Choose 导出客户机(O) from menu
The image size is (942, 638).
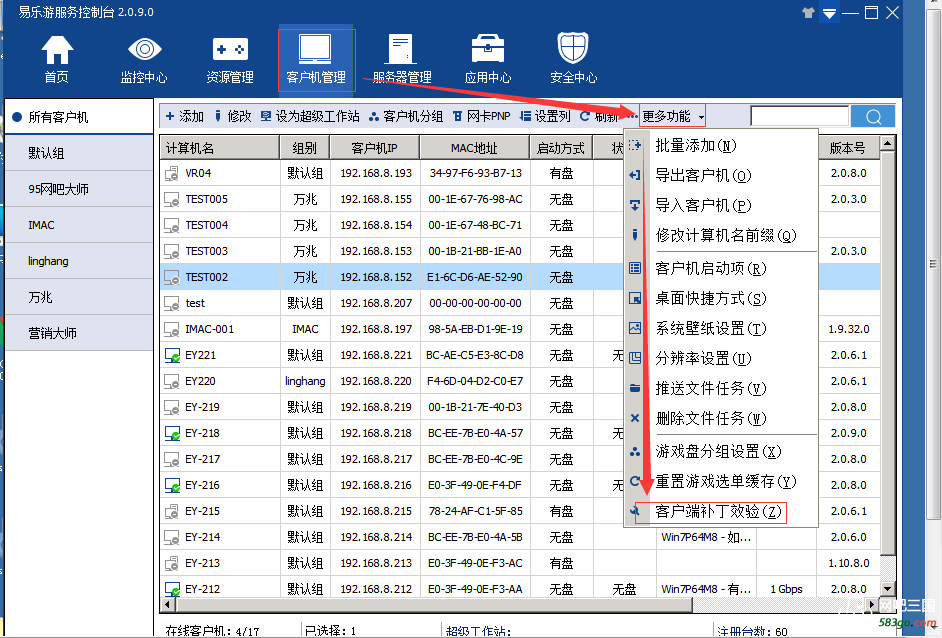(x=721, y=175)
